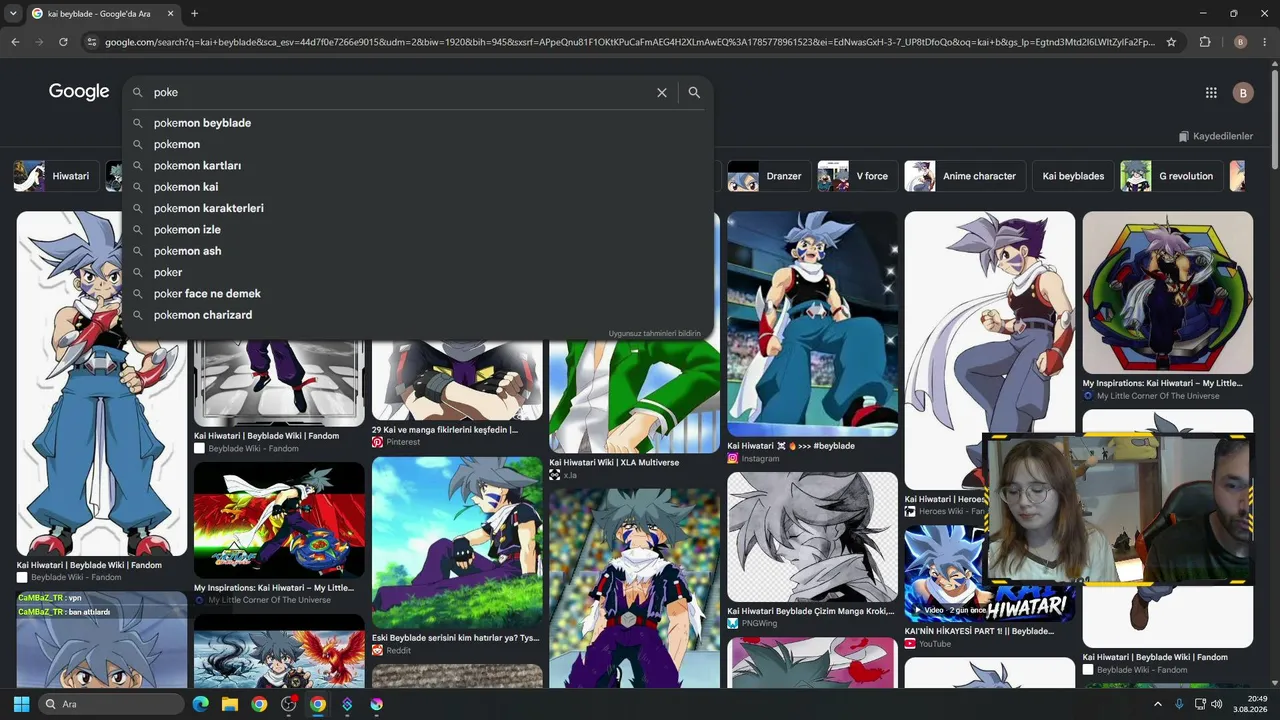Open File Explorer from the taskbar
This screenshot has width=1280, height=720.
click(x=230, y=704)
